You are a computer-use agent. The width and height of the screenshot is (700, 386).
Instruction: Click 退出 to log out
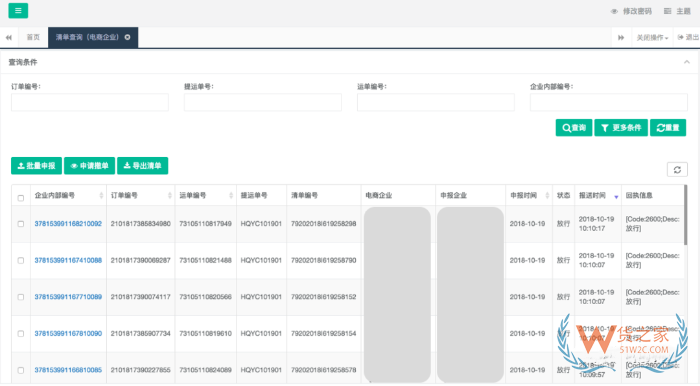point(688,37)
